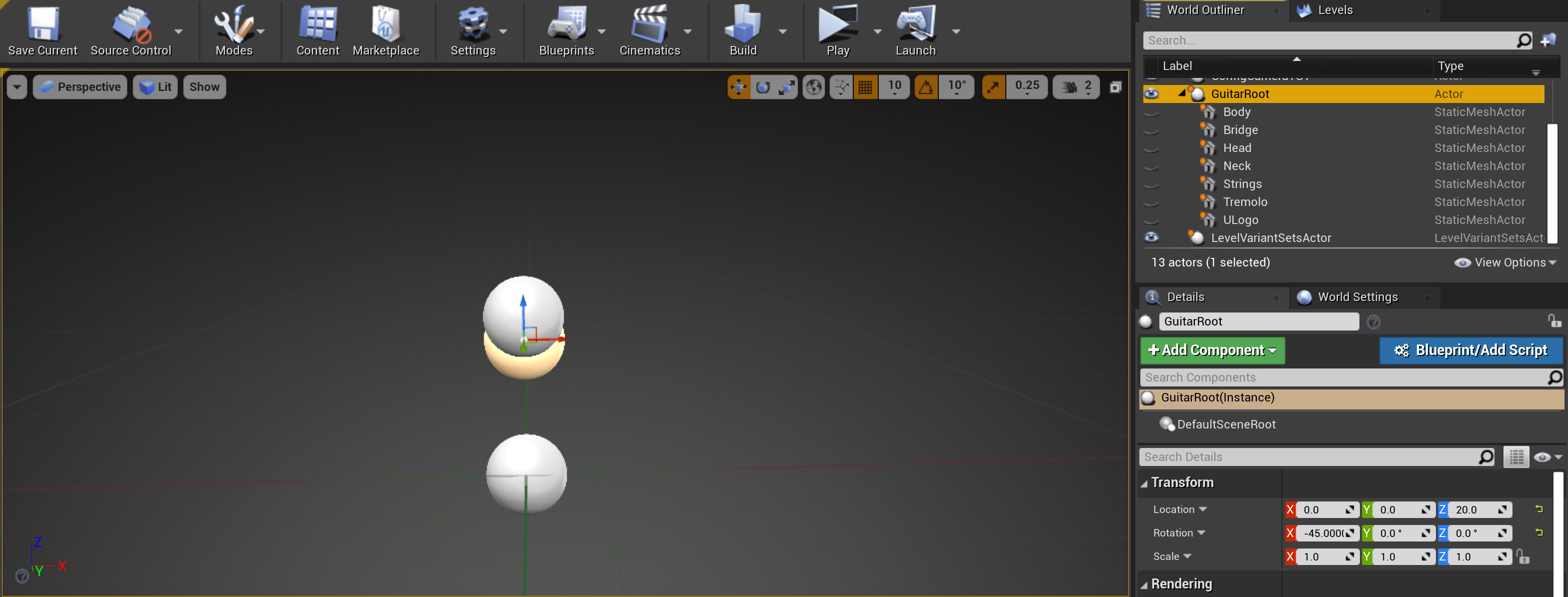1568x597 pixels.
Task: Select the scale transform gizmo tool
Action: click(x=786, y=87)
